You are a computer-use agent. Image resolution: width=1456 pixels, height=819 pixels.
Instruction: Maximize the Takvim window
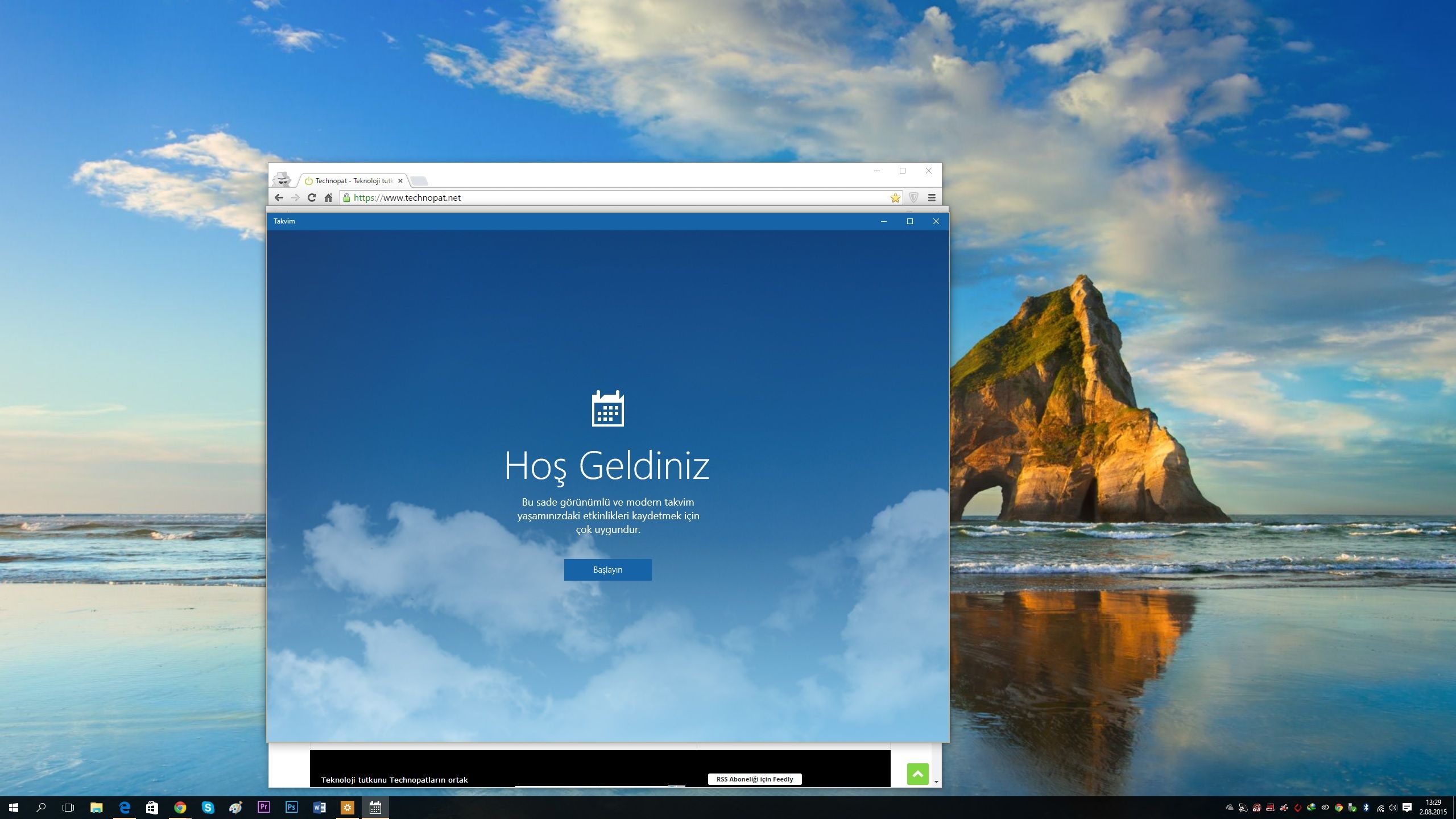(909, 221)
